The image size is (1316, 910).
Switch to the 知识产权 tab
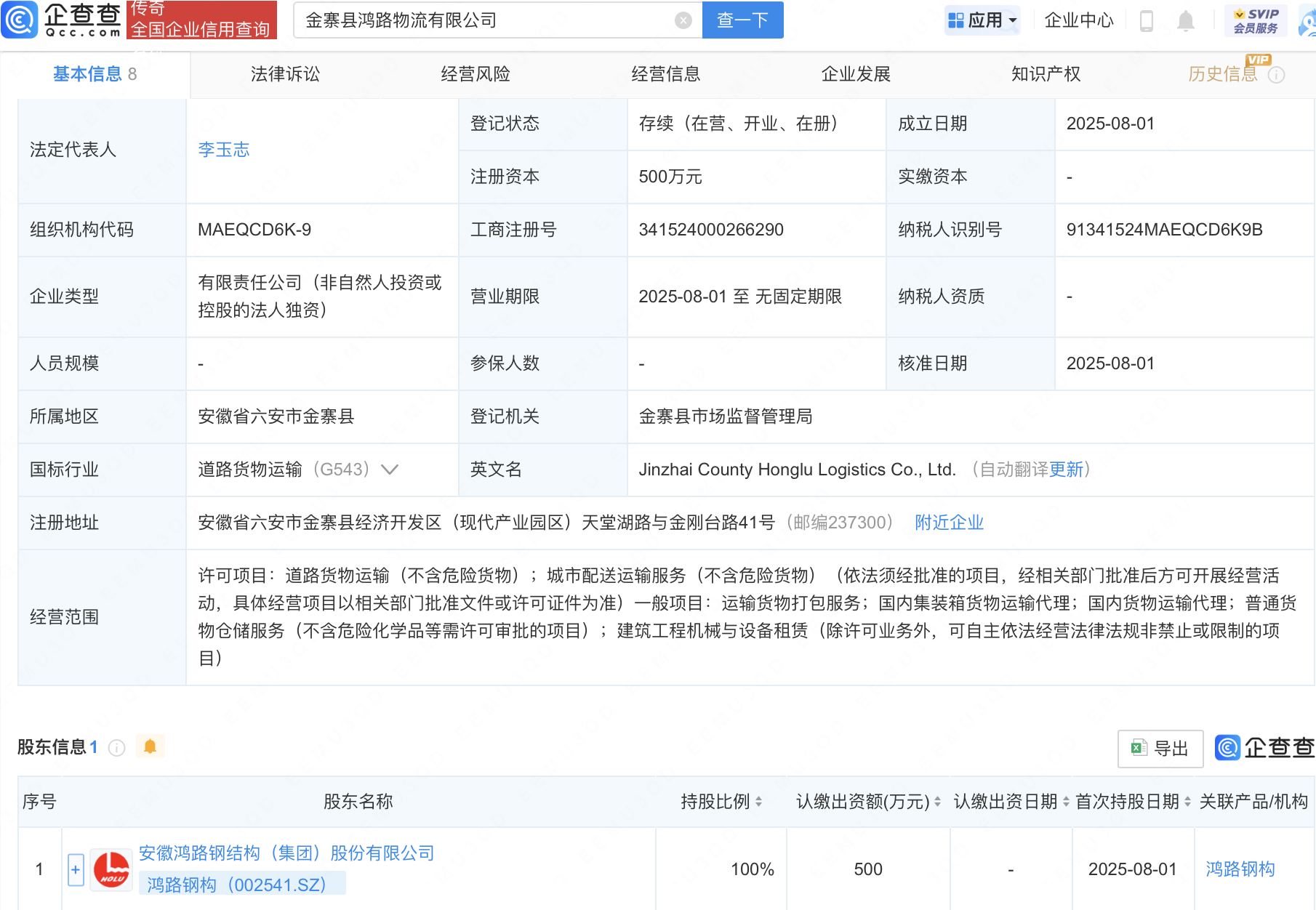click(x=1046, y=74)
